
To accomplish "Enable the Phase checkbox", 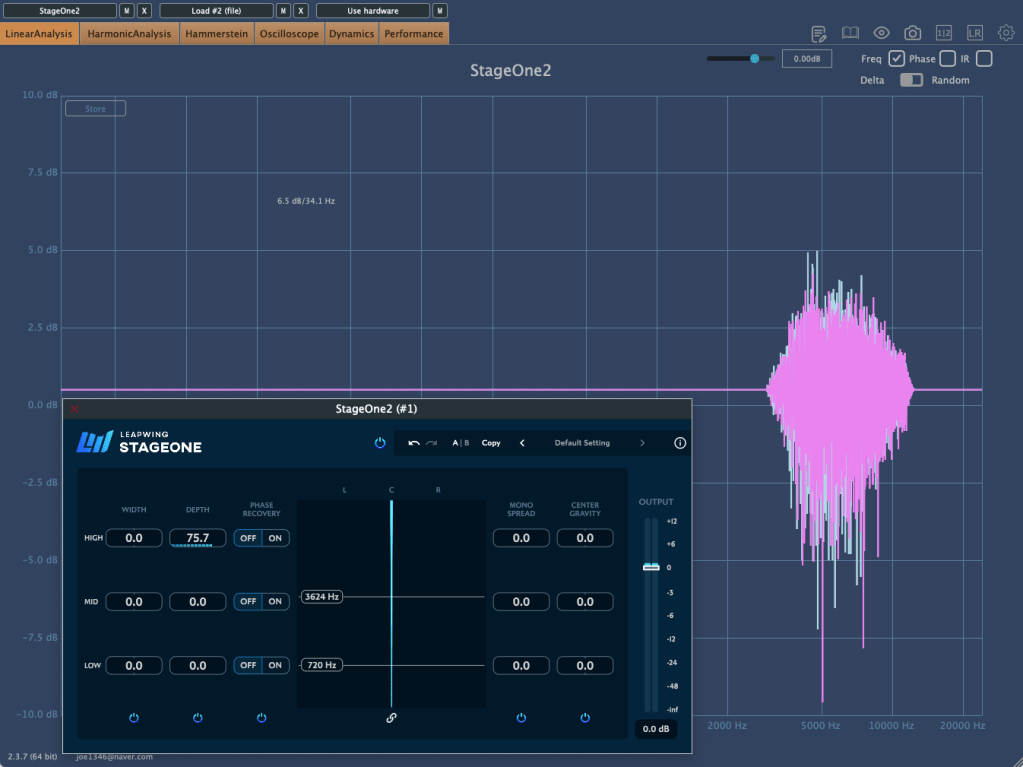I will (947, 59).
